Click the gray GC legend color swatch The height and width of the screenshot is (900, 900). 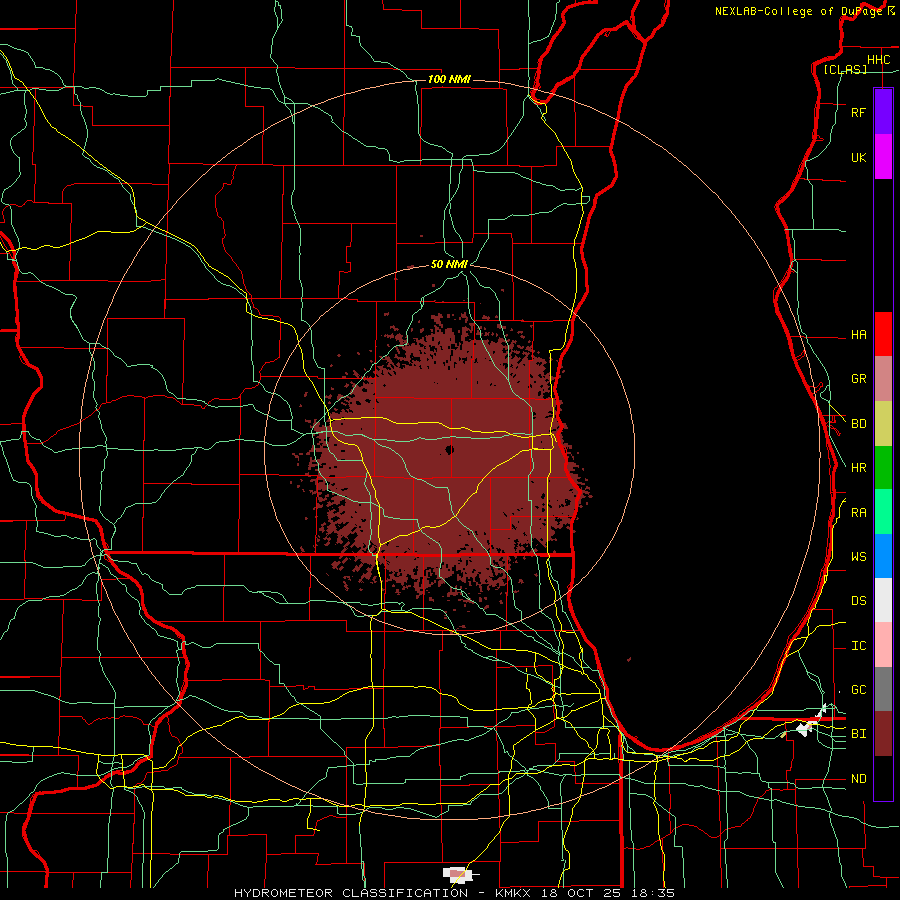pos(883,689)
